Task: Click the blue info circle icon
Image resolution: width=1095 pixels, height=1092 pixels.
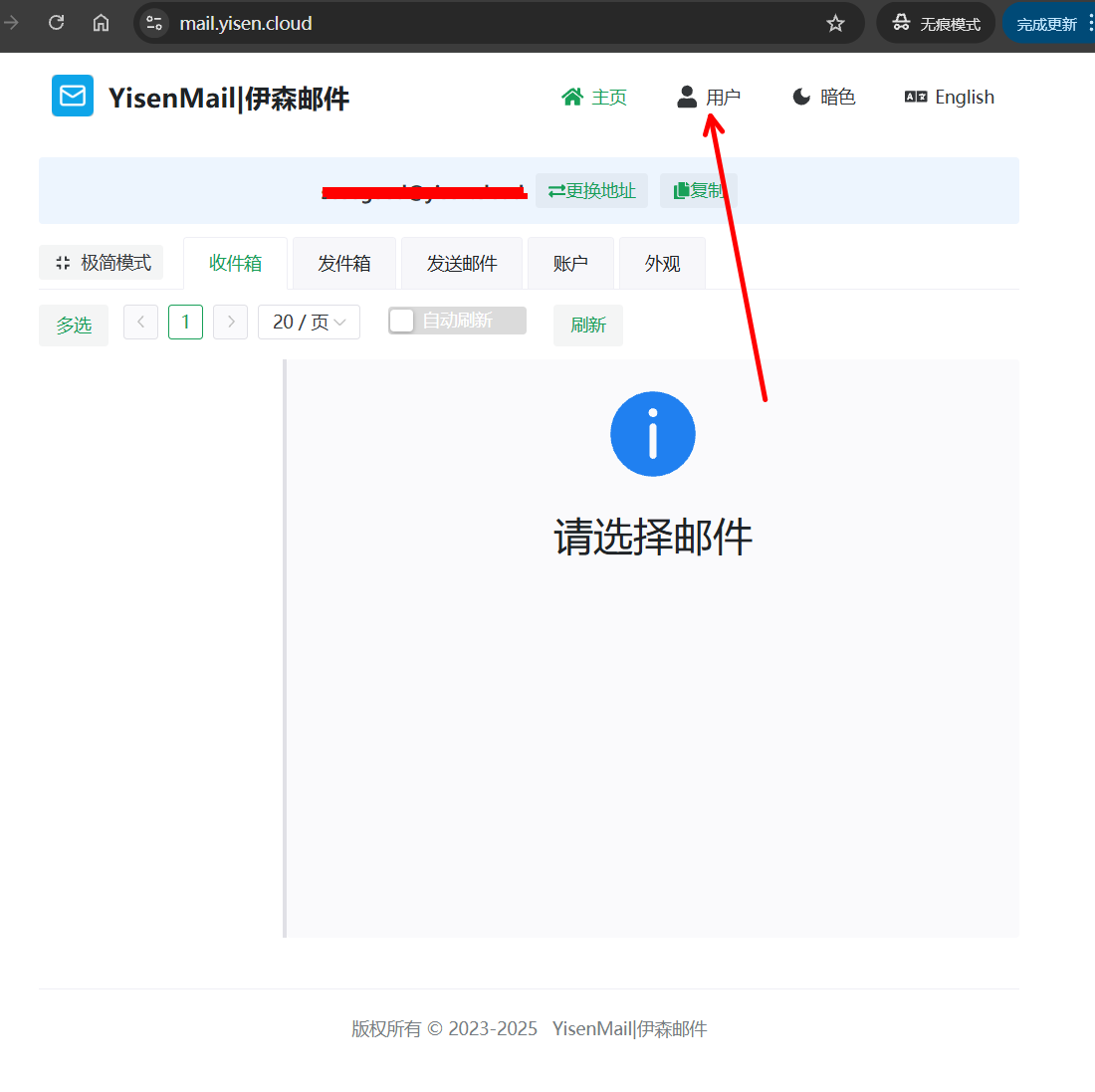Action: (x=652, y=434)
